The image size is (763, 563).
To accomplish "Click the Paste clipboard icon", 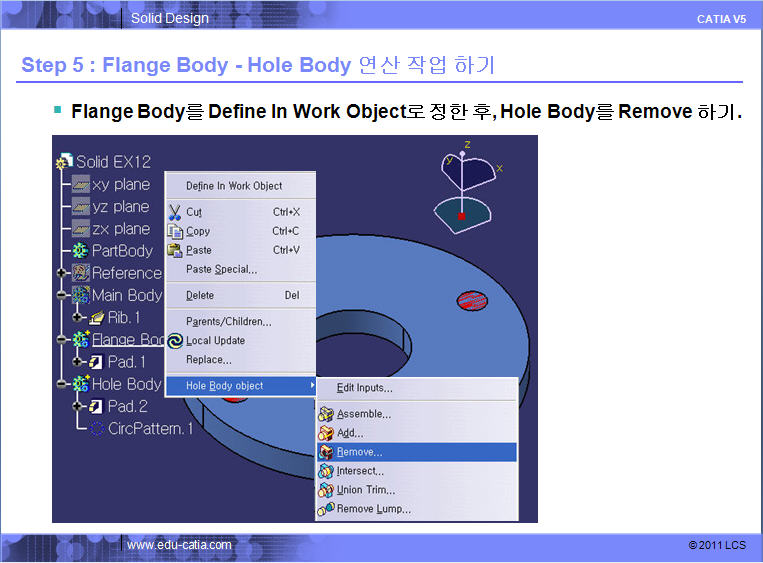I will (175, 250).
